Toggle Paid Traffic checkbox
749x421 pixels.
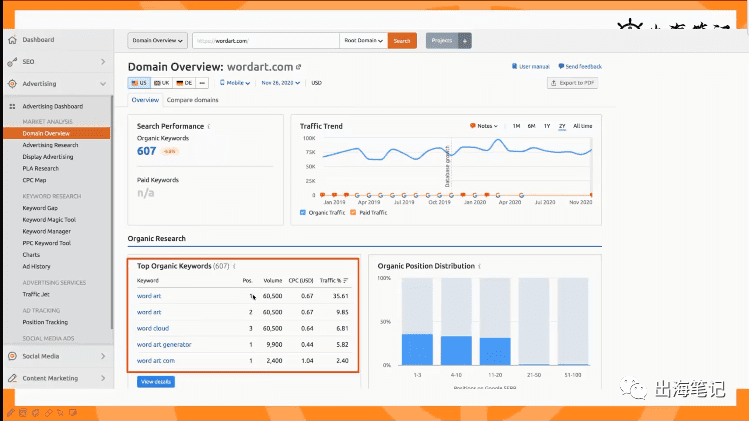click(353, 213)
